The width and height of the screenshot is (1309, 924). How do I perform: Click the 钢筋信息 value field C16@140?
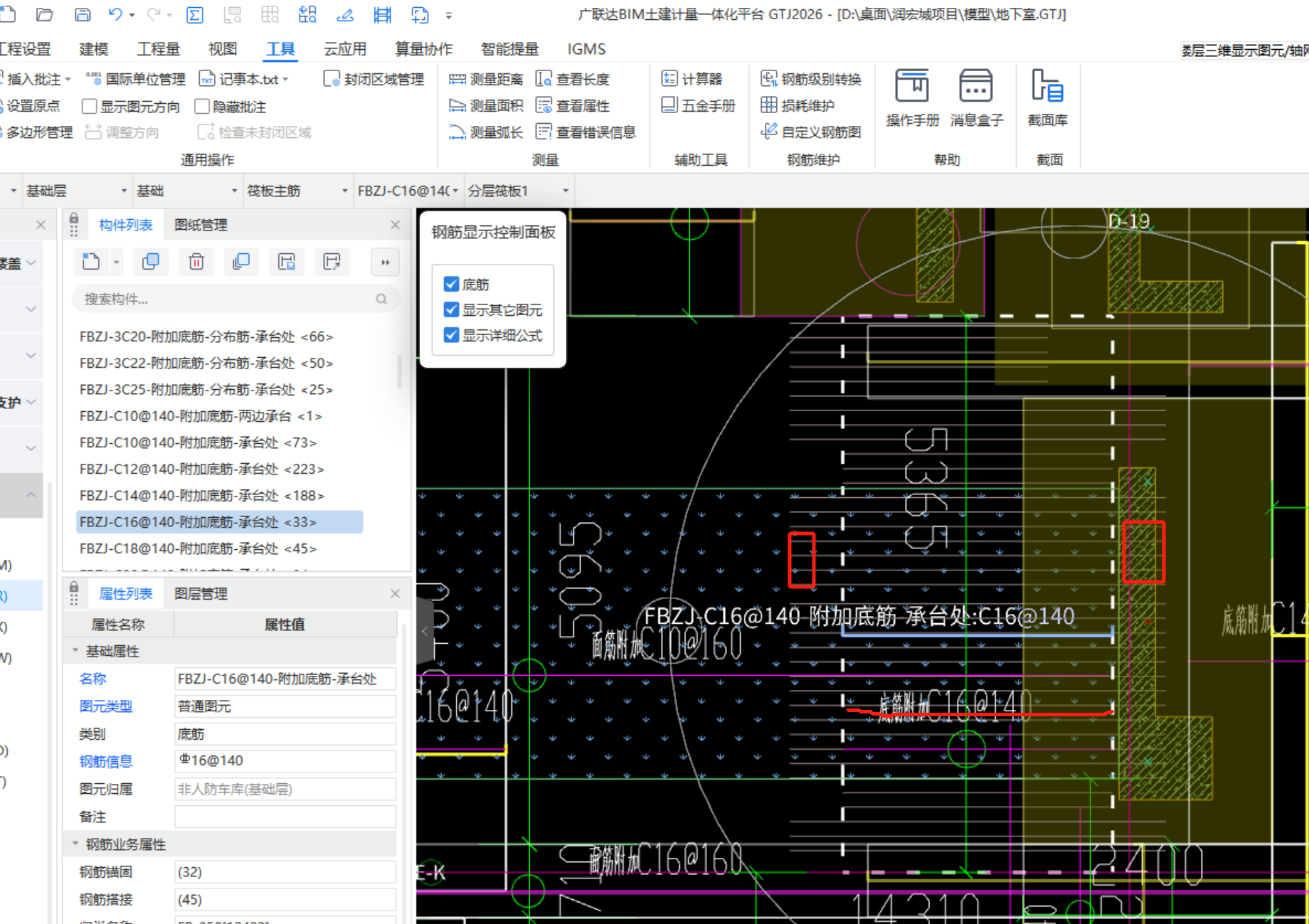tap(285, 760)
